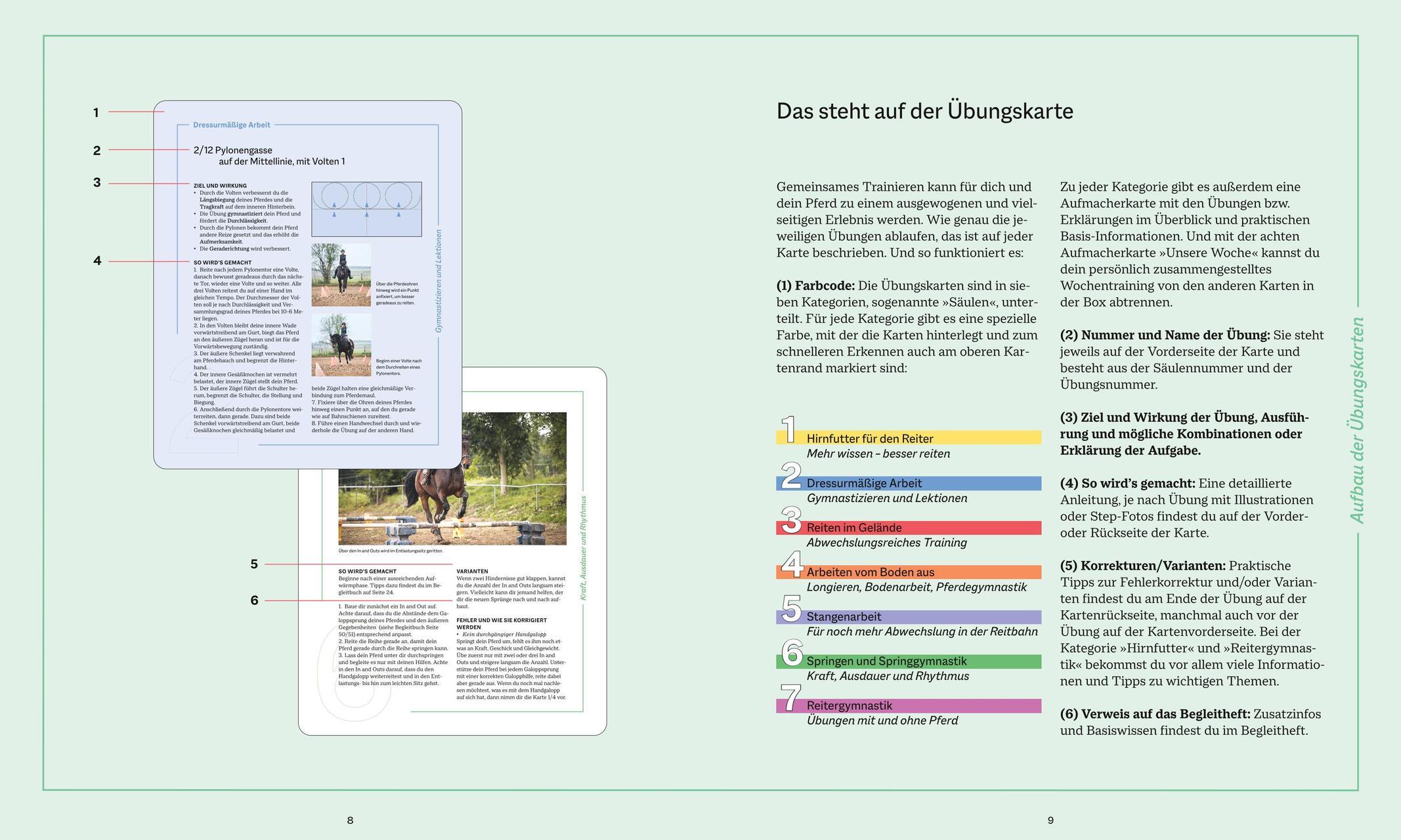Click the heading Das steht auf der Übungskarte
The image size is (1401, 840).
[x=924, y=111]
